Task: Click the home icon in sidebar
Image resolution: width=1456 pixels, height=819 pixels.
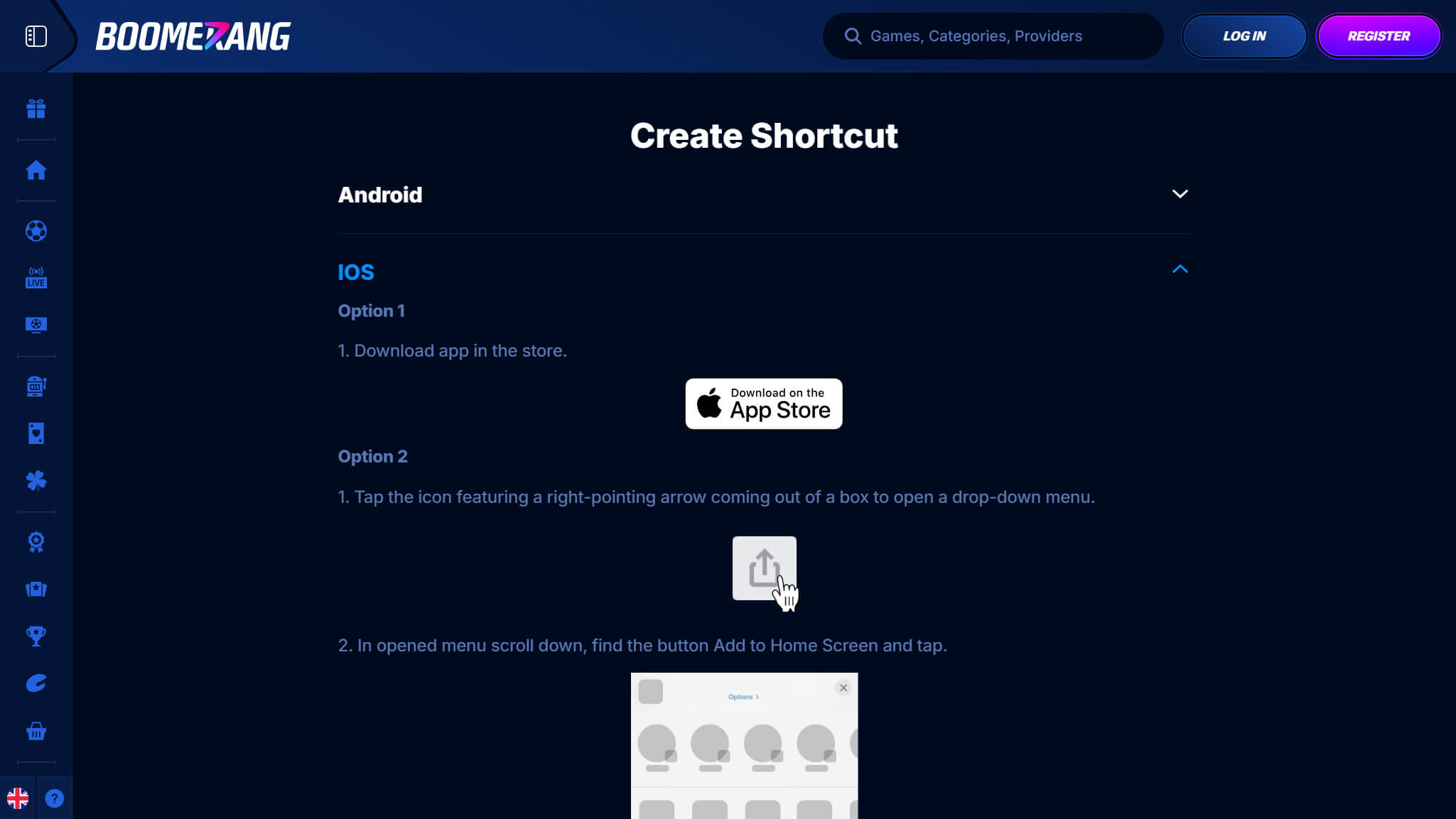Action: (x=36, y=170)
